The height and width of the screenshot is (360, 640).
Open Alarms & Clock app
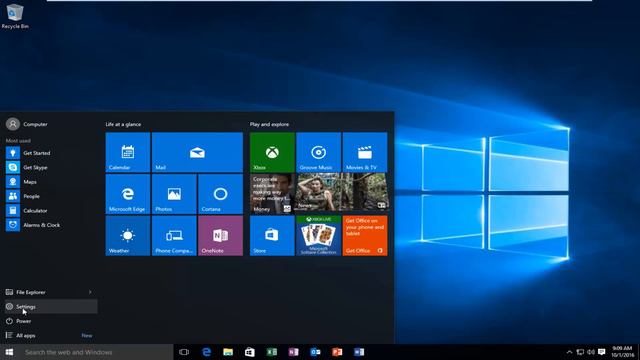coord(51,225)
